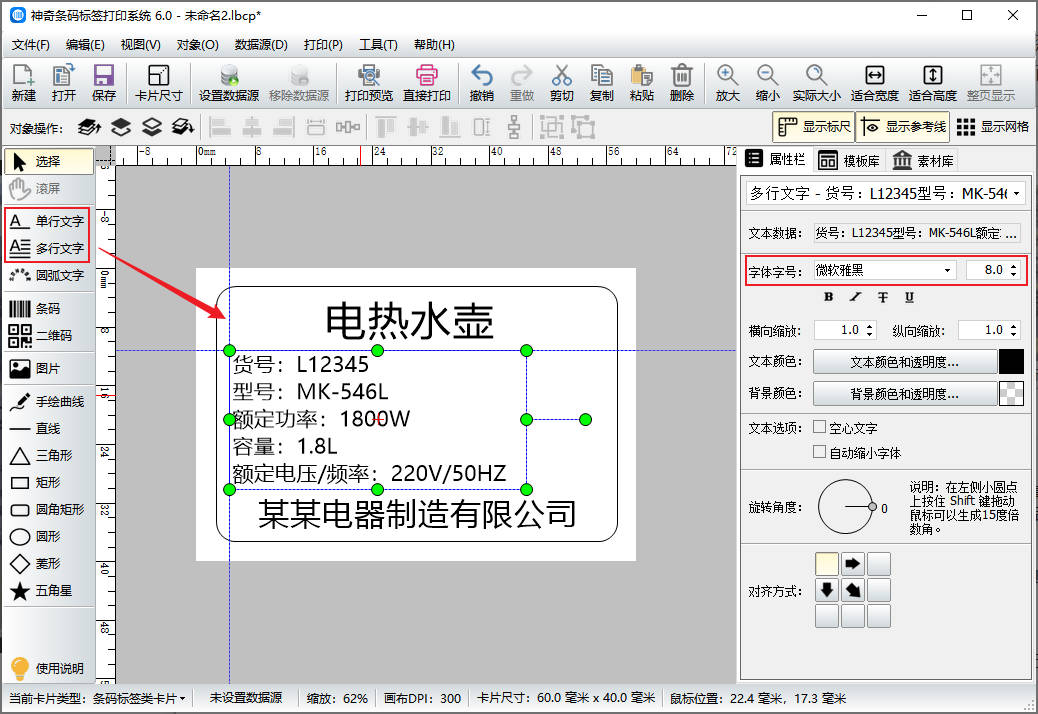Enable the hollow text (空心文字) checkbox
The height and width of the screenshot is (714, 1038).
pyautogui.click(x=820, y=427)
